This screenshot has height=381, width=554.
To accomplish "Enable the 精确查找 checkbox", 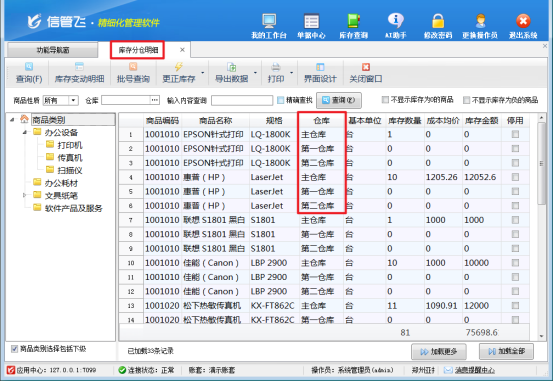I will click(281, 100).
